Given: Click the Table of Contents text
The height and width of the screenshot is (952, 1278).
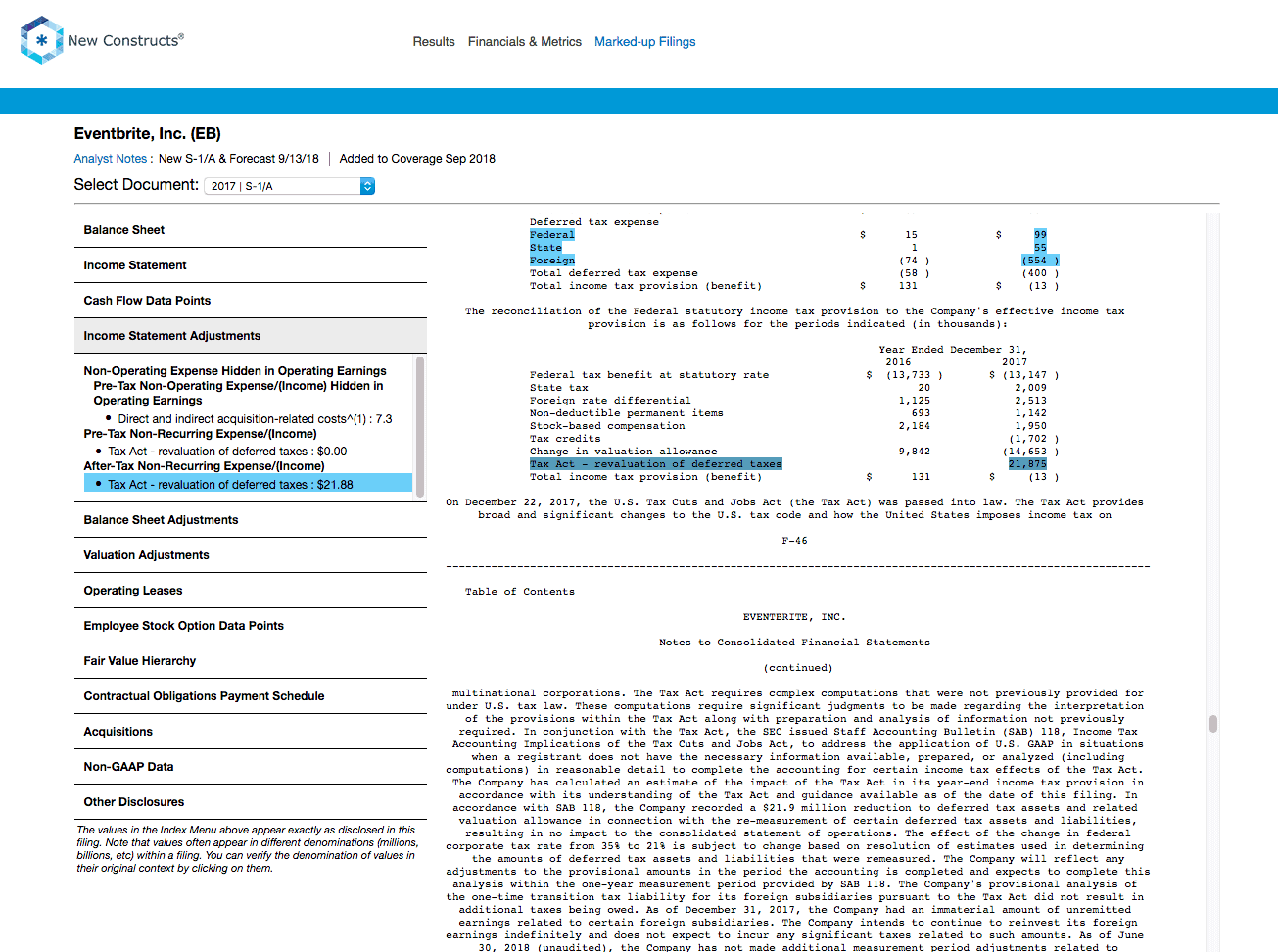Looking at the screenshot, I should 520,592.
